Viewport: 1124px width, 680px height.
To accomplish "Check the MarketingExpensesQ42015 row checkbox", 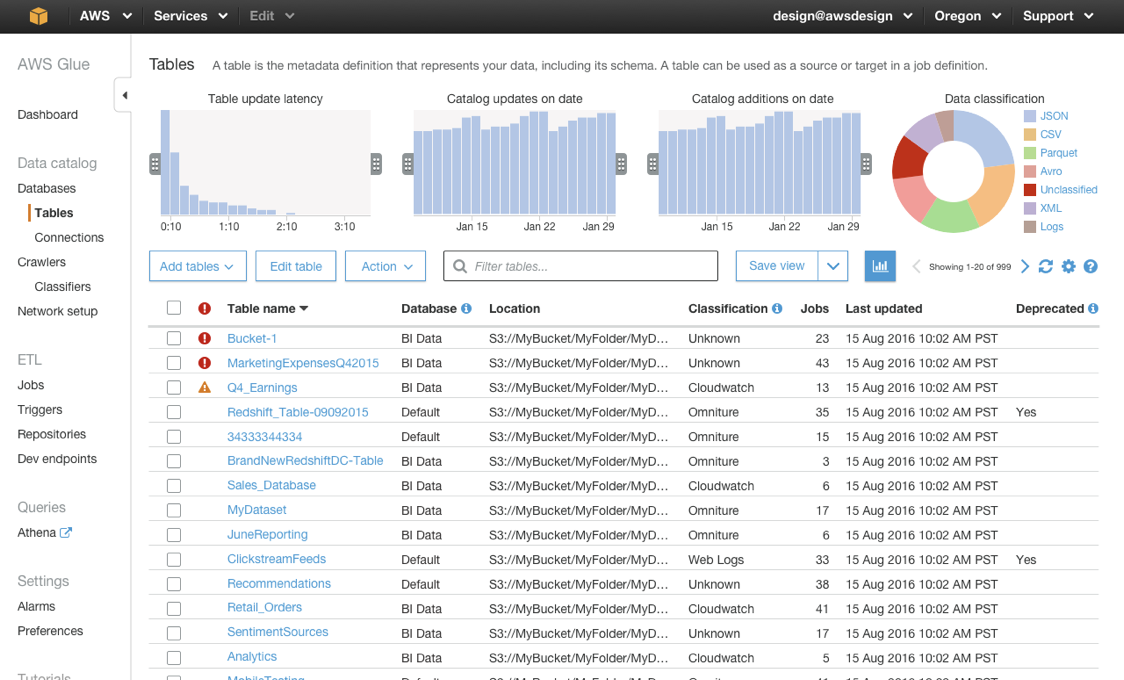I will pos(174,363).
